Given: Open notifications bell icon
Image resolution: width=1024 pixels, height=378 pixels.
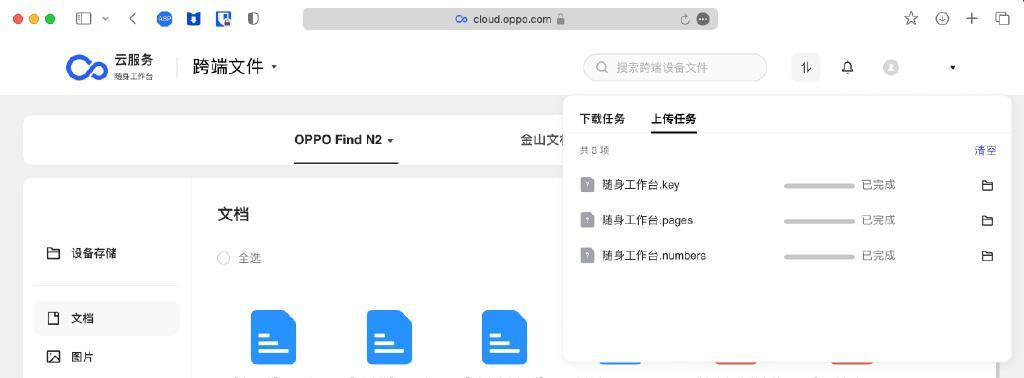Looking at the screenshot, I should (847, 67).
